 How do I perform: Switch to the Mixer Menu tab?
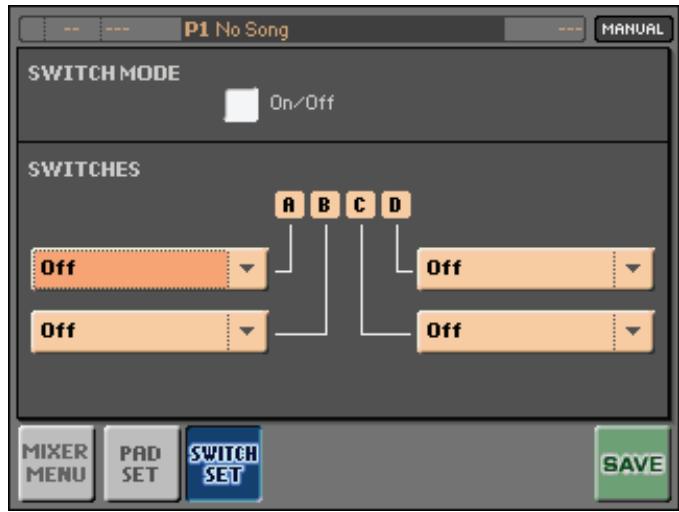click(56, 463)
